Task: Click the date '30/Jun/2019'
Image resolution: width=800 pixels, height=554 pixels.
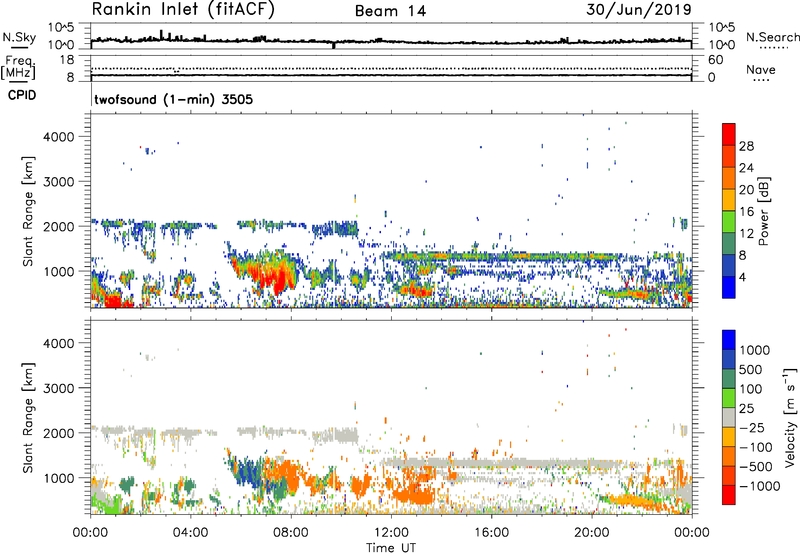Action: pos(639,9)
